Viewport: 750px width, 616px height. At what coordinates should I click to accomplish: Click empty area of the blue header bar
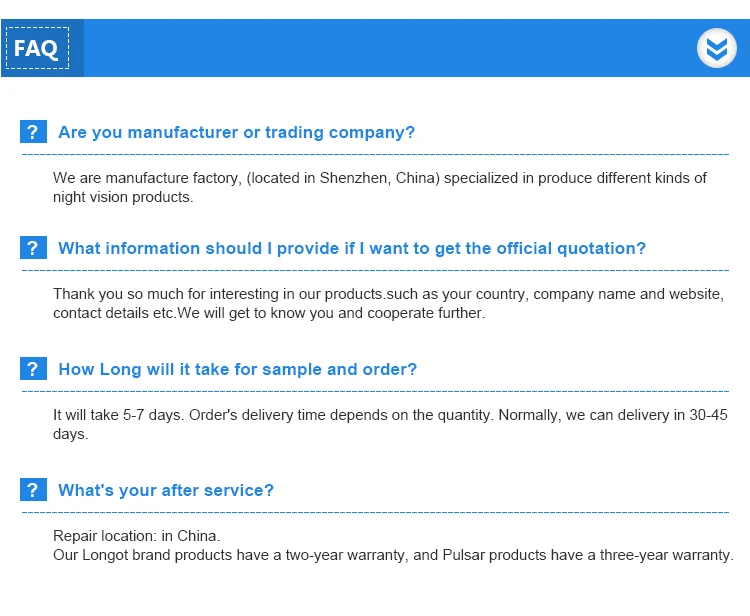click(390, 48)
